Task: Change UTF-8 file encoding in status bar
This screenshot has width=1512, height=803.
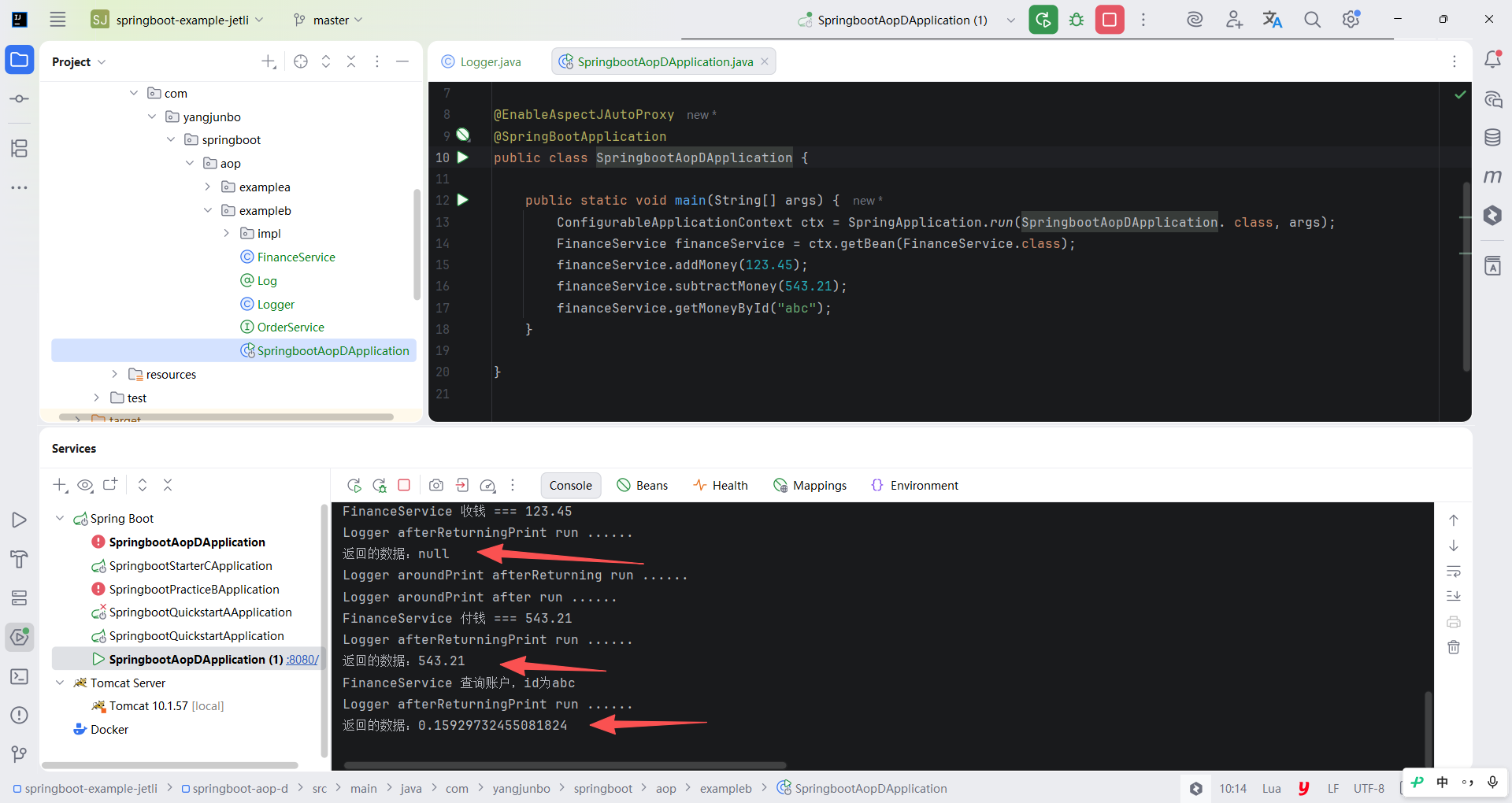Action: [1369, 788]
